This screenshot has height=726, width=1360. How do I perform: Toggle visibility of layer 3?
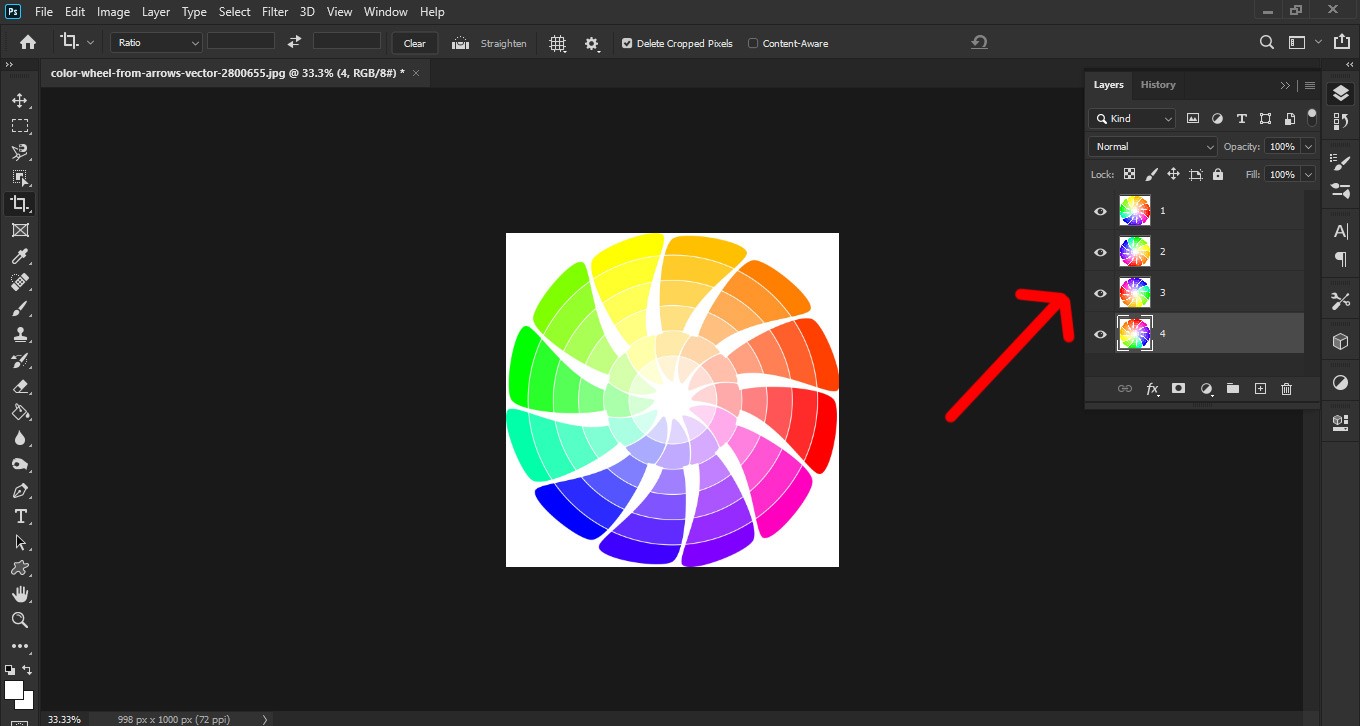[x=1100, y=293]
